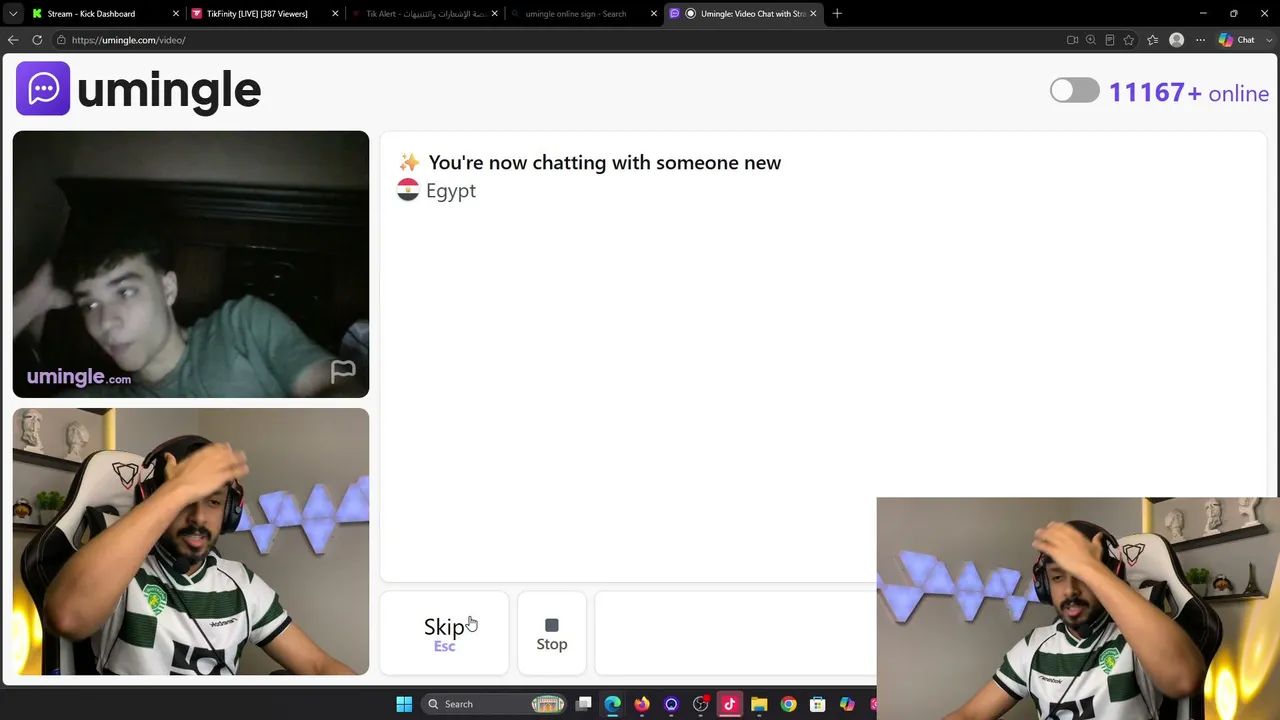Open Microsoft Store from the taskbar
Screen dimensions: 1280x720
817,704
